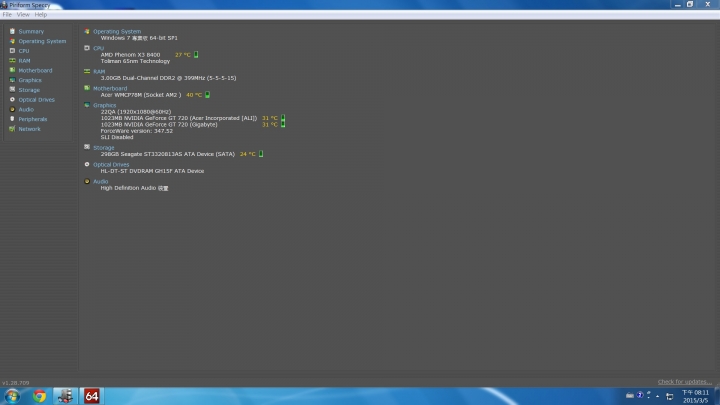Click the CPU chip sidebar icon
The height and width of the screenshot is (405, 720).
12,51
